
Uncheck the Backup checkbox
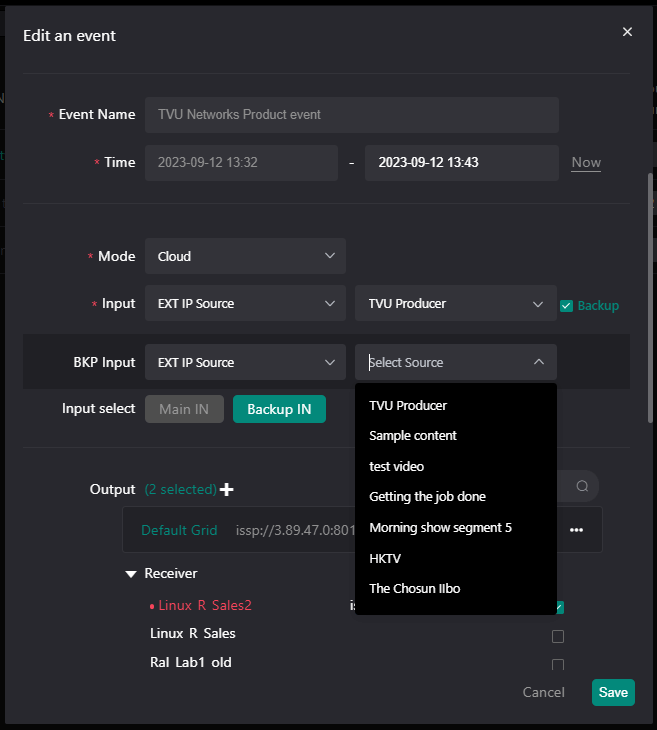[566, 306]
